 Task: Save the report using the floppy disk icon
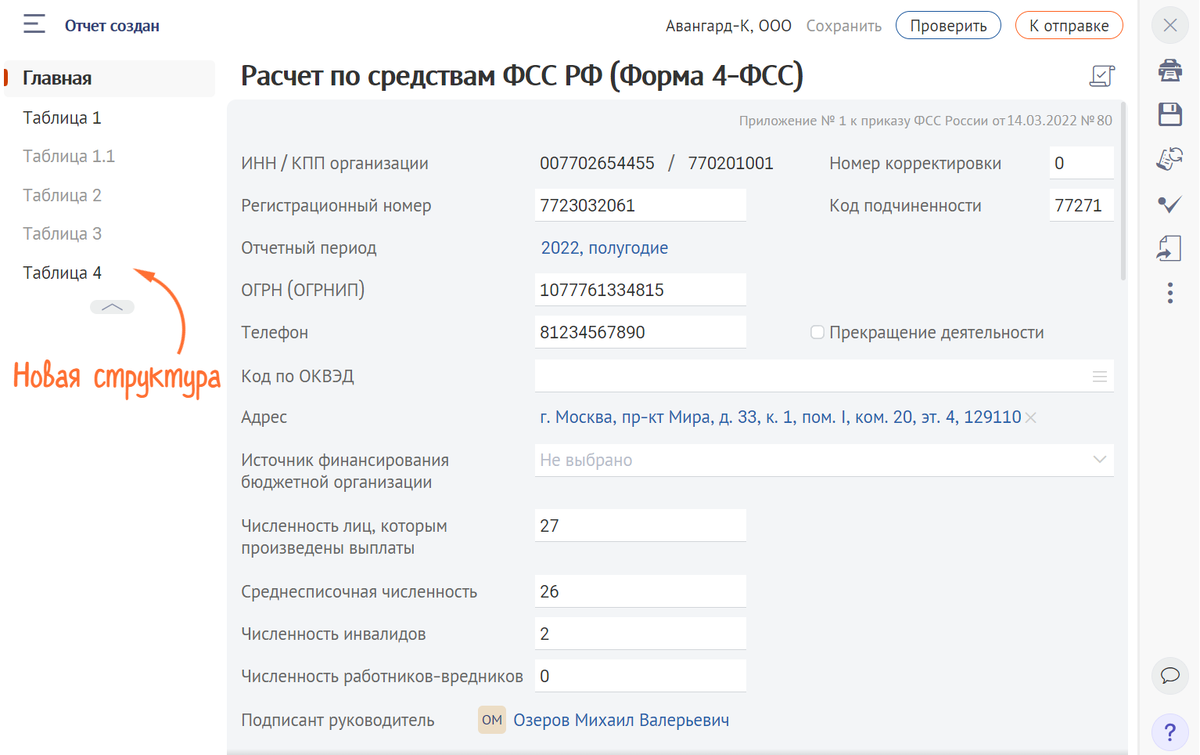tap(1170, 115)
